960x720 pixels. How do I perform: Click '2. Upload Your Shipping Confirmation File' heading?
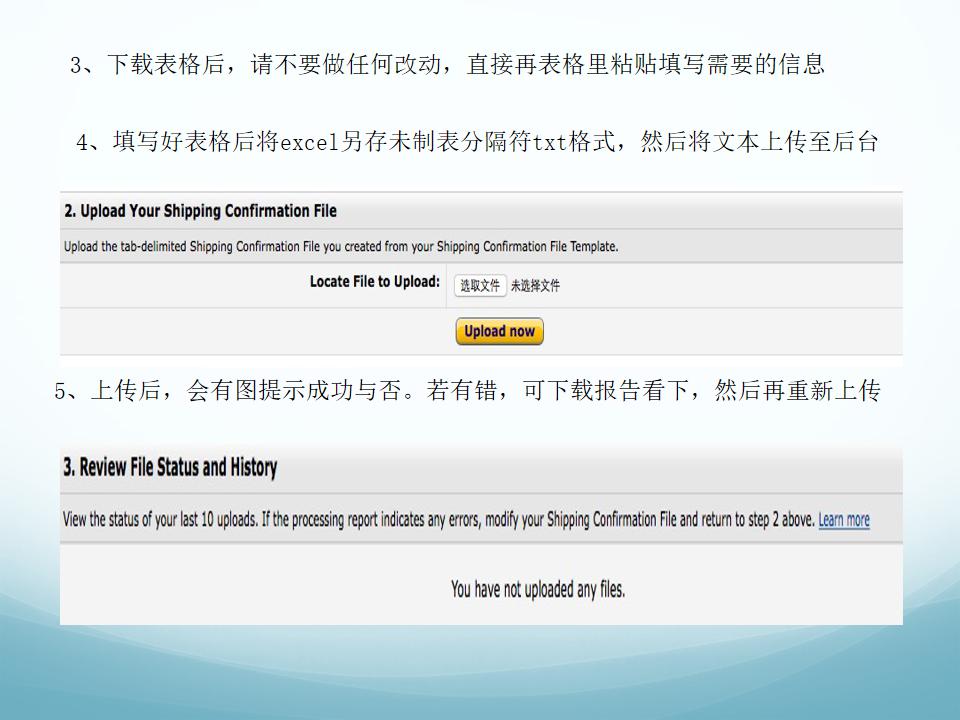(200, 211)
